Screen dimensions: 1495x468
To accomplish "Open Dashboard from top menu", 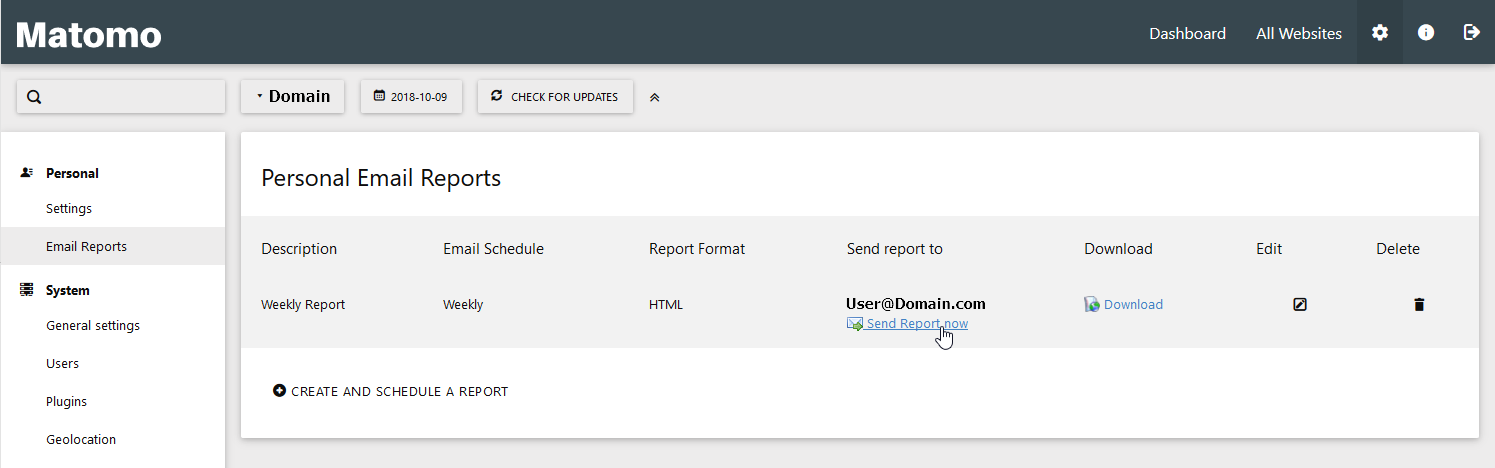I will tap(1187, 34).
